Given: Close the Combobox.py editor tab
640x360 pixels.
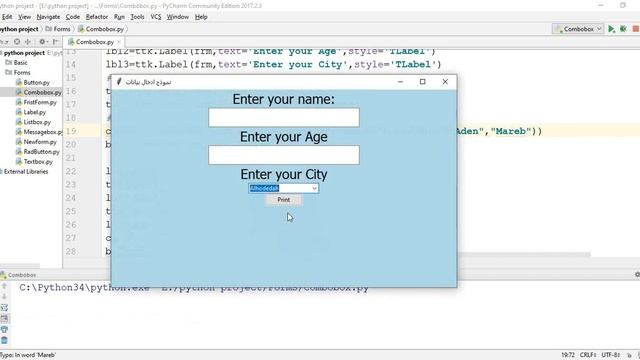Looking at the screenshot, I should click(x=119, y=42).
